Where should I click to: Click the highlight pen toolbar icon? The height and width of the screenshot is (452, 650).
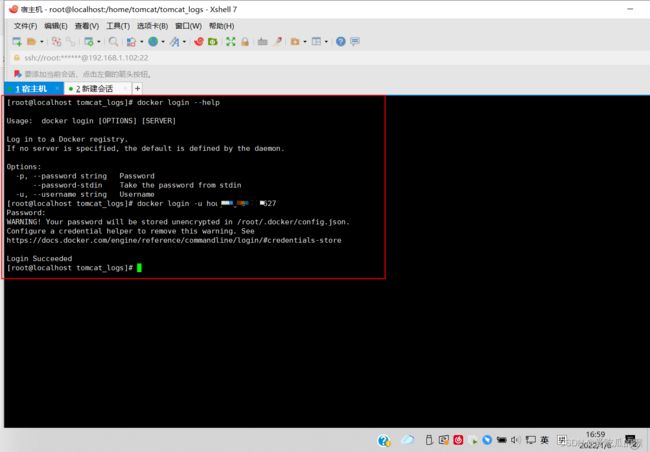(x=278, y=41)
